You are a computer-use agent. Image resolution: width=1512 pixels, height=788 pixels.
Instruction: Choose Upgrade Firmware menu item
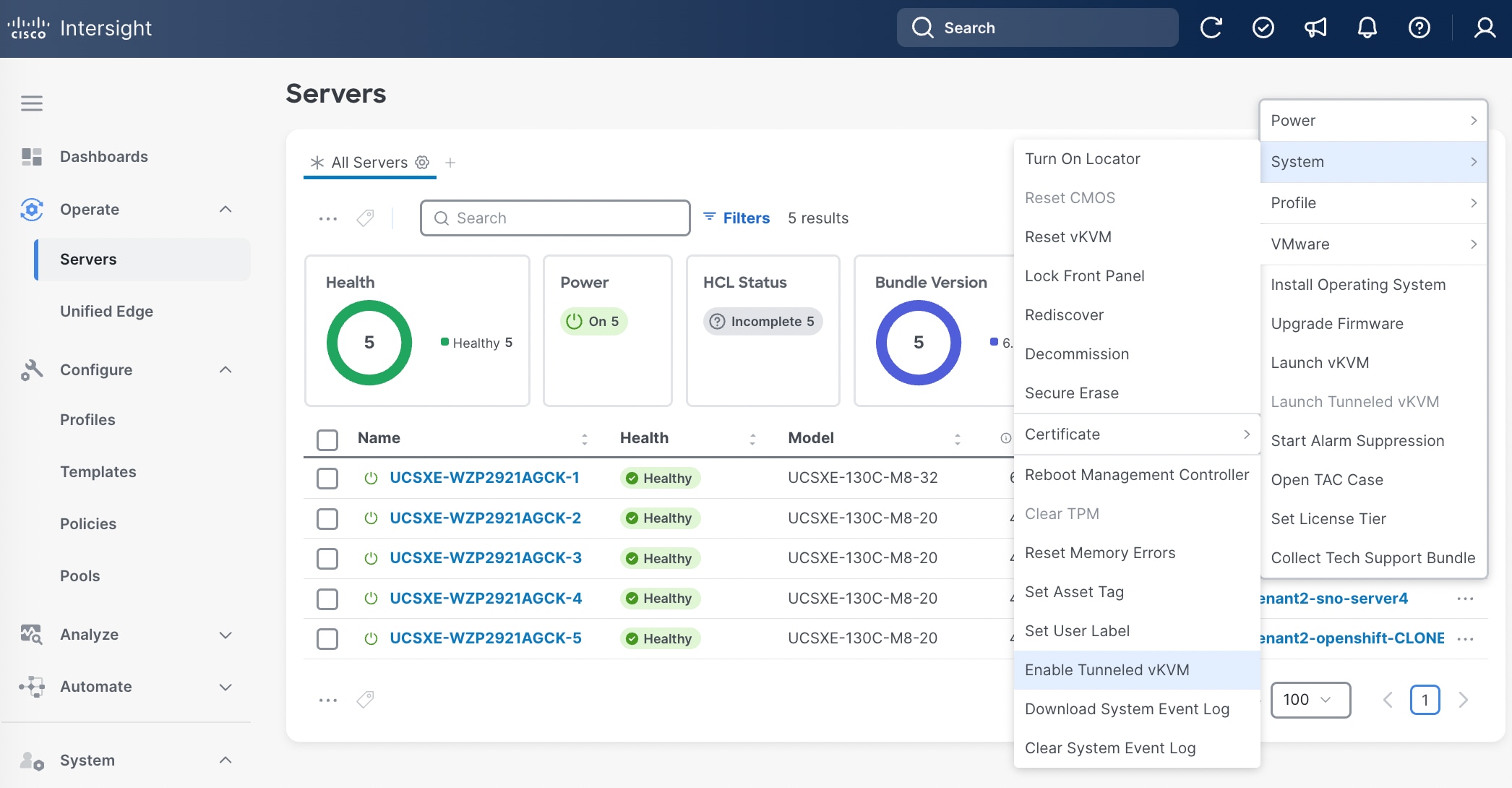pos(1373,324)
